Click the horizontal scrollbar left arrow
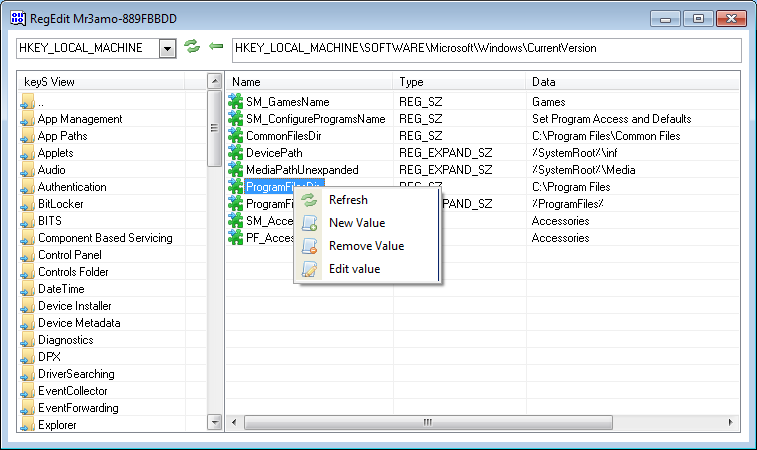Image resolution: width=757 pixels, height=450 pixels. point(234,422)
